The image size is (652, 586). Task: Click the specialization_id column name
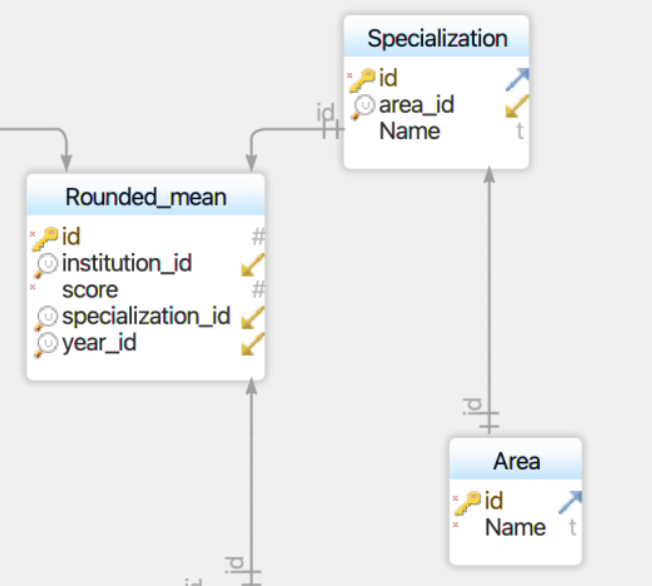pos(146,317)
